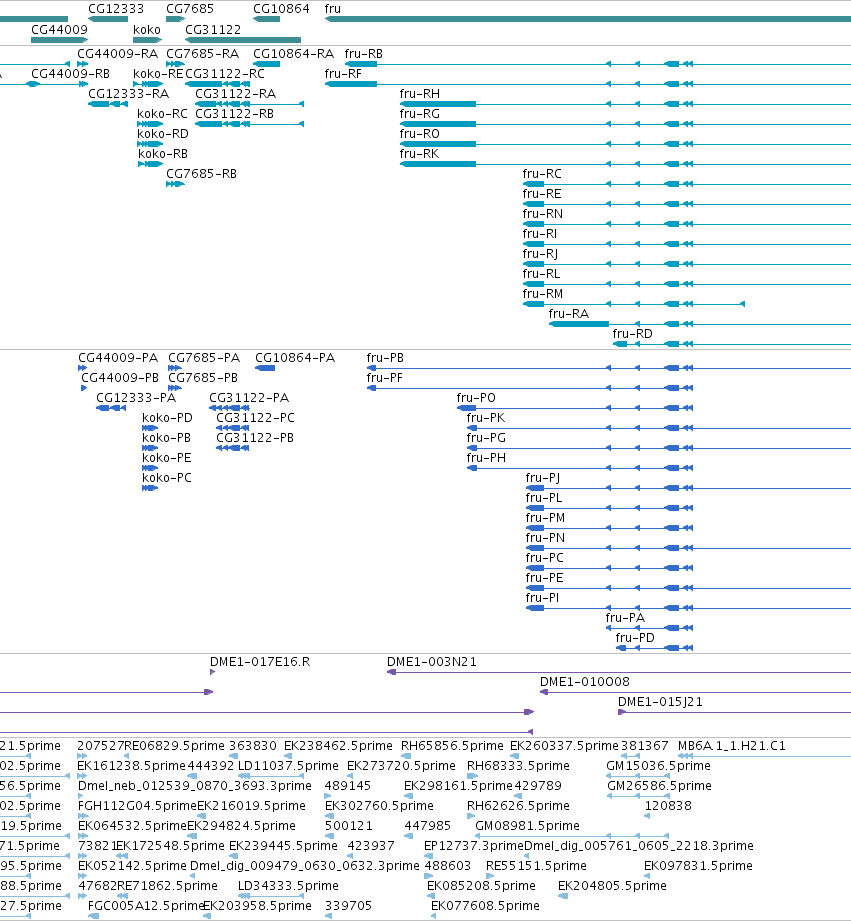Select transcript CG10864-RA
Image resolution: width=851 pixels, height=921 pixels.
293,54
